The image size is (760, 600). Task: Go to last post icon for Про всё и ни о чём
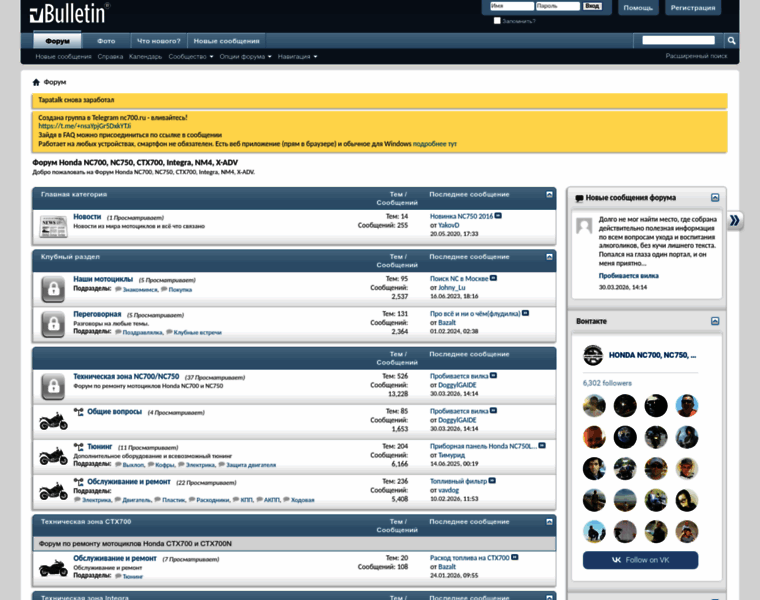pos(525,314)
